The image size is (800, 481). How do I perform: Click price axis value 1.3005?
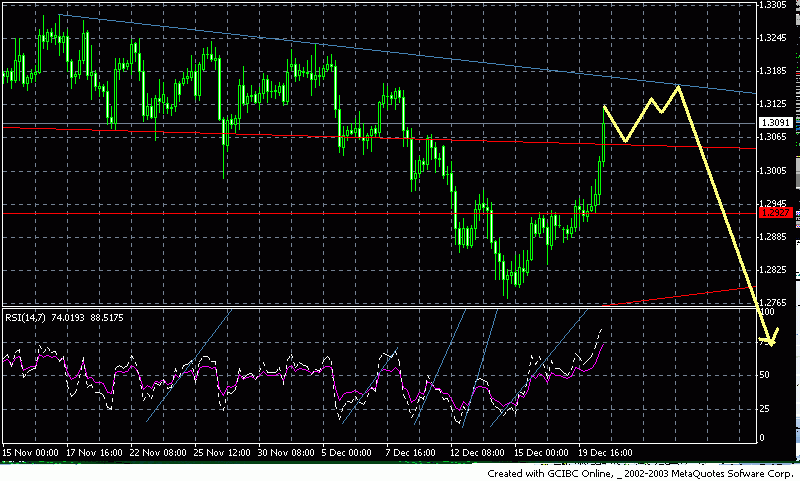coord(772,171)
